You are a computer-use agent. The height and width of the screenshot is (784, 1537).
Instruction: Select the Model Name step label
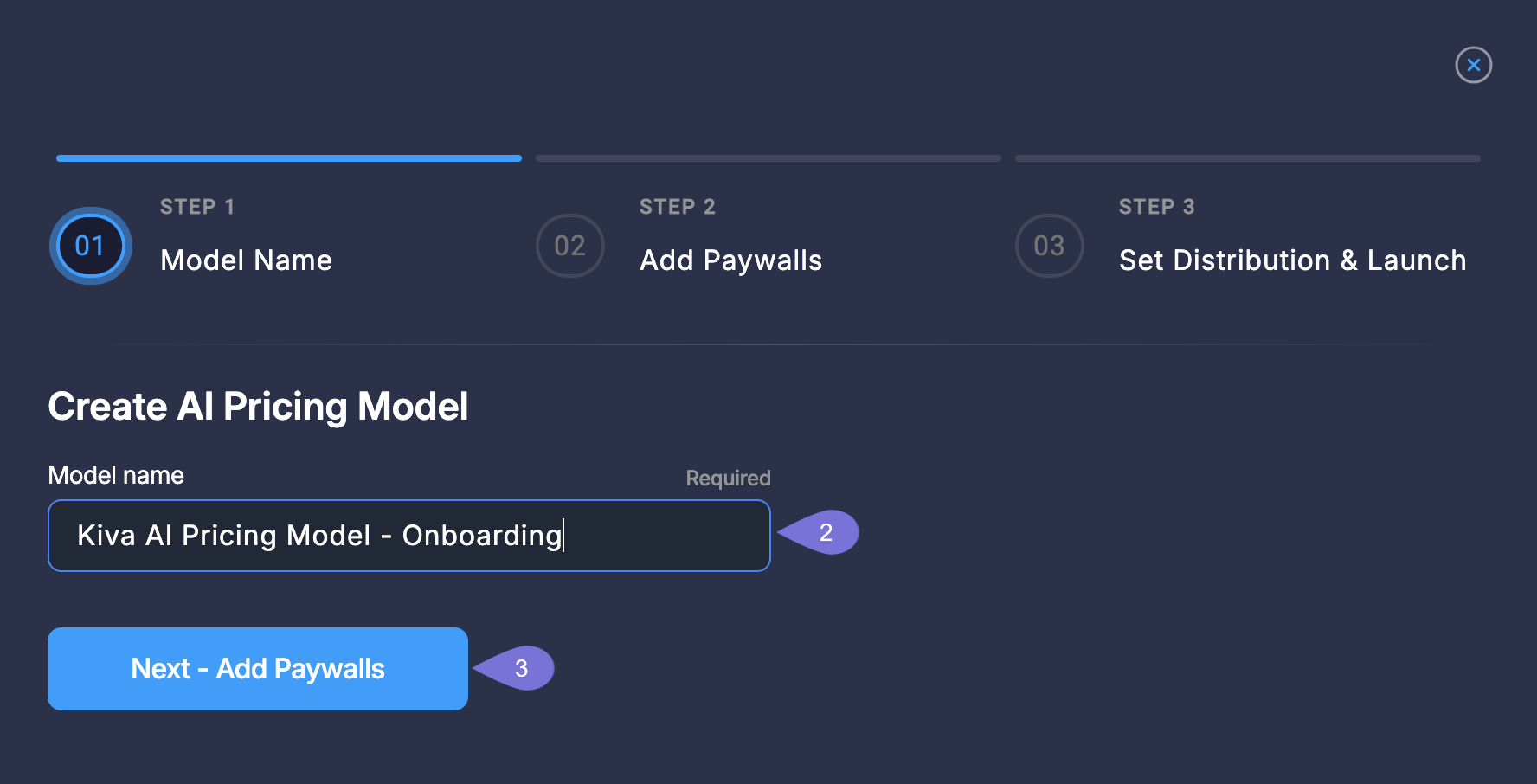[246, 260]
